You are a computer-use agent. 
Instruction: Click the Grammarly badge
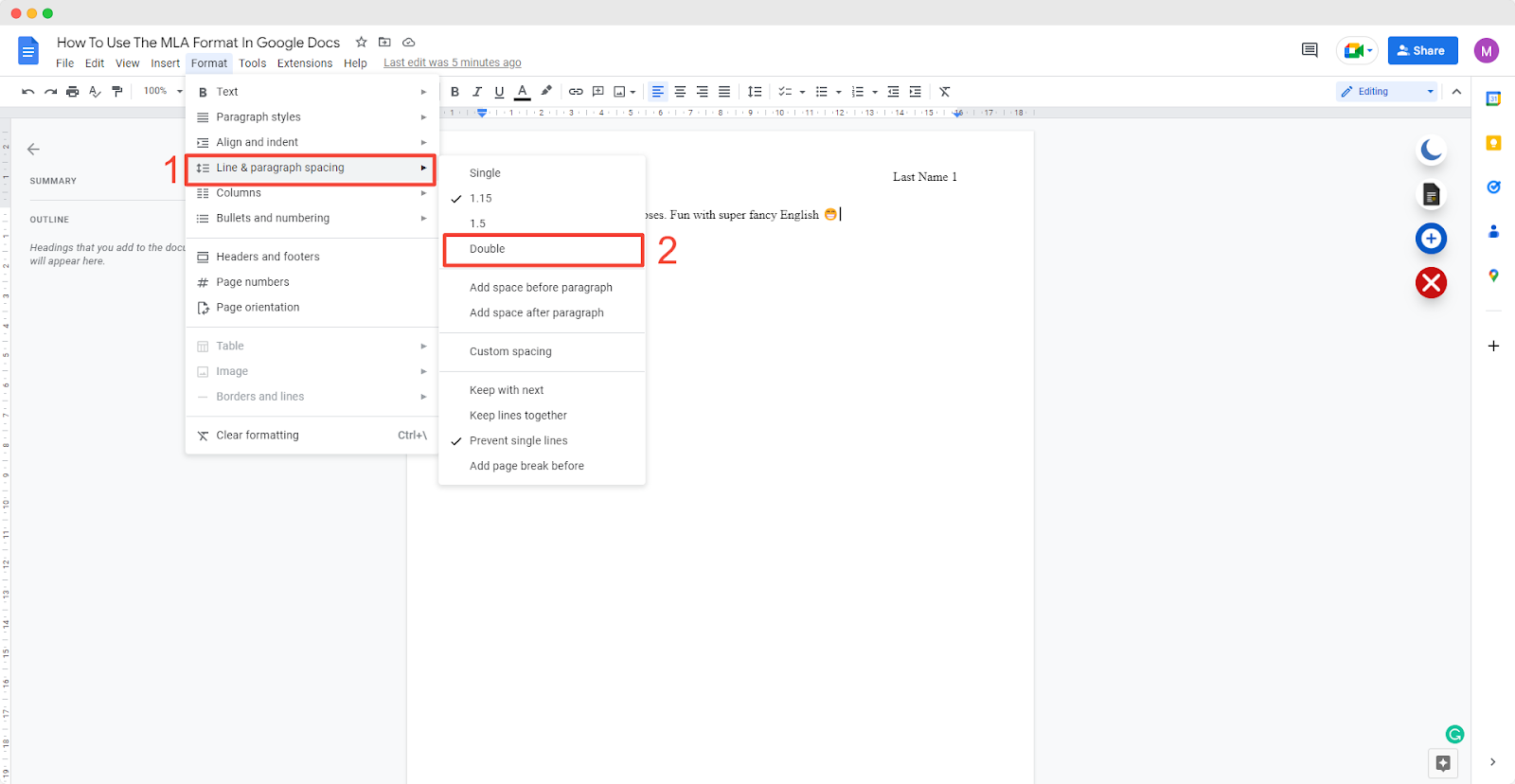tap(1454, 734)
